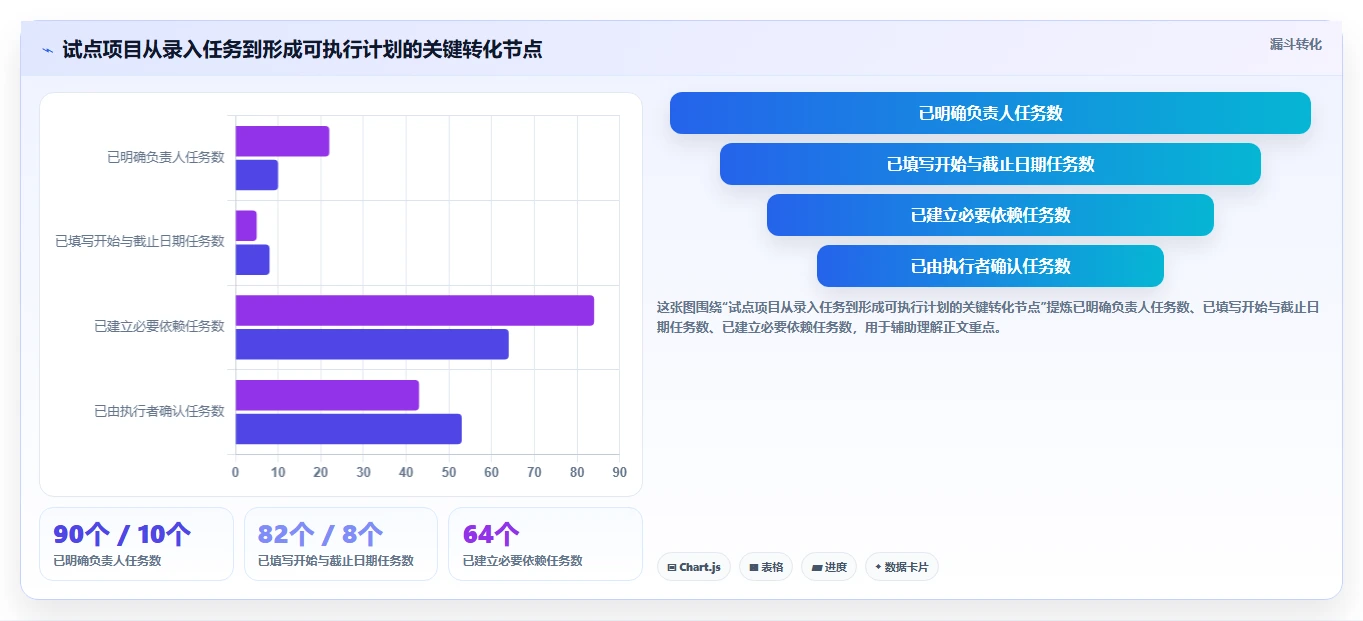The height and width of the screenshot is (621, 1363).
Task: Click the x-axis tick label 10
Action: point(278,472)
